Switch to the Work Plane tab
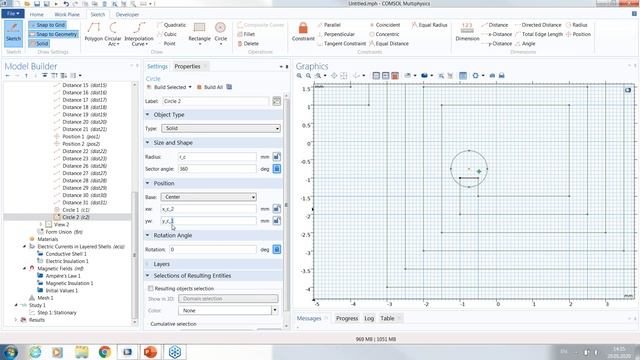 tap(67, 15)
